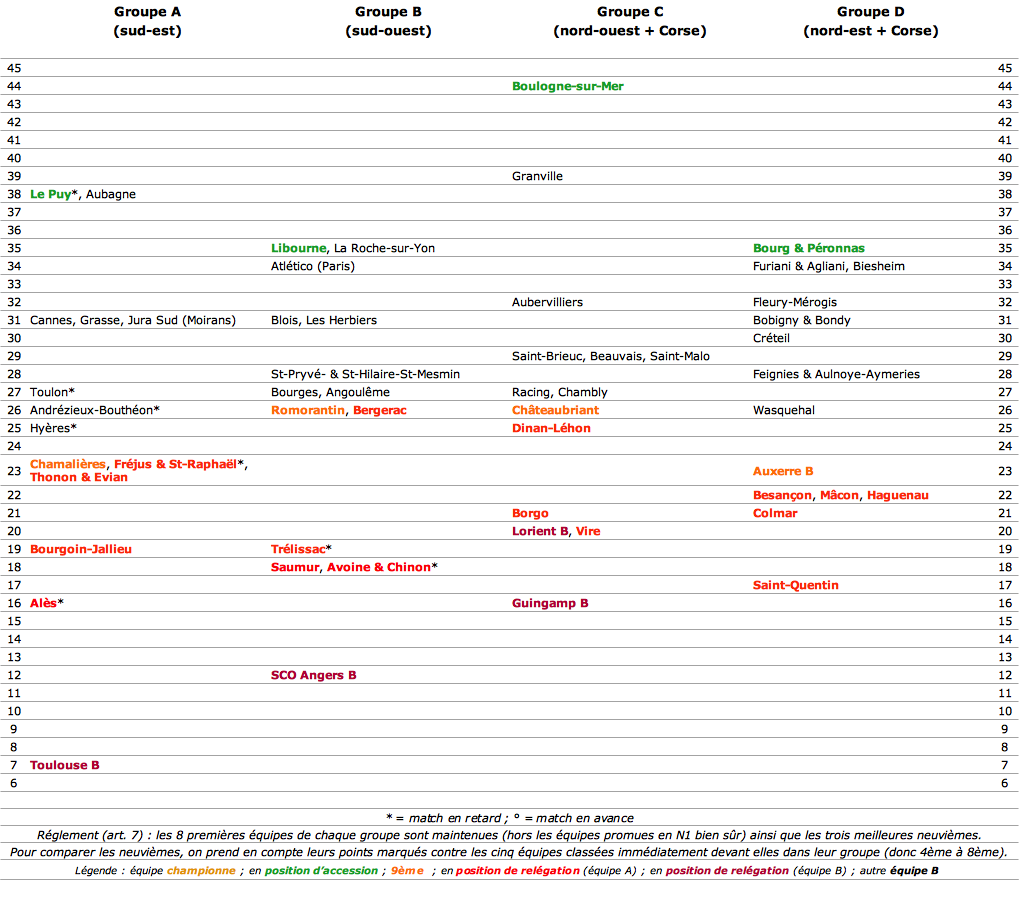
Task: Select Bobigny & Bondy in Groupe D
Action: pyautogui.click(x=801, y=321)
